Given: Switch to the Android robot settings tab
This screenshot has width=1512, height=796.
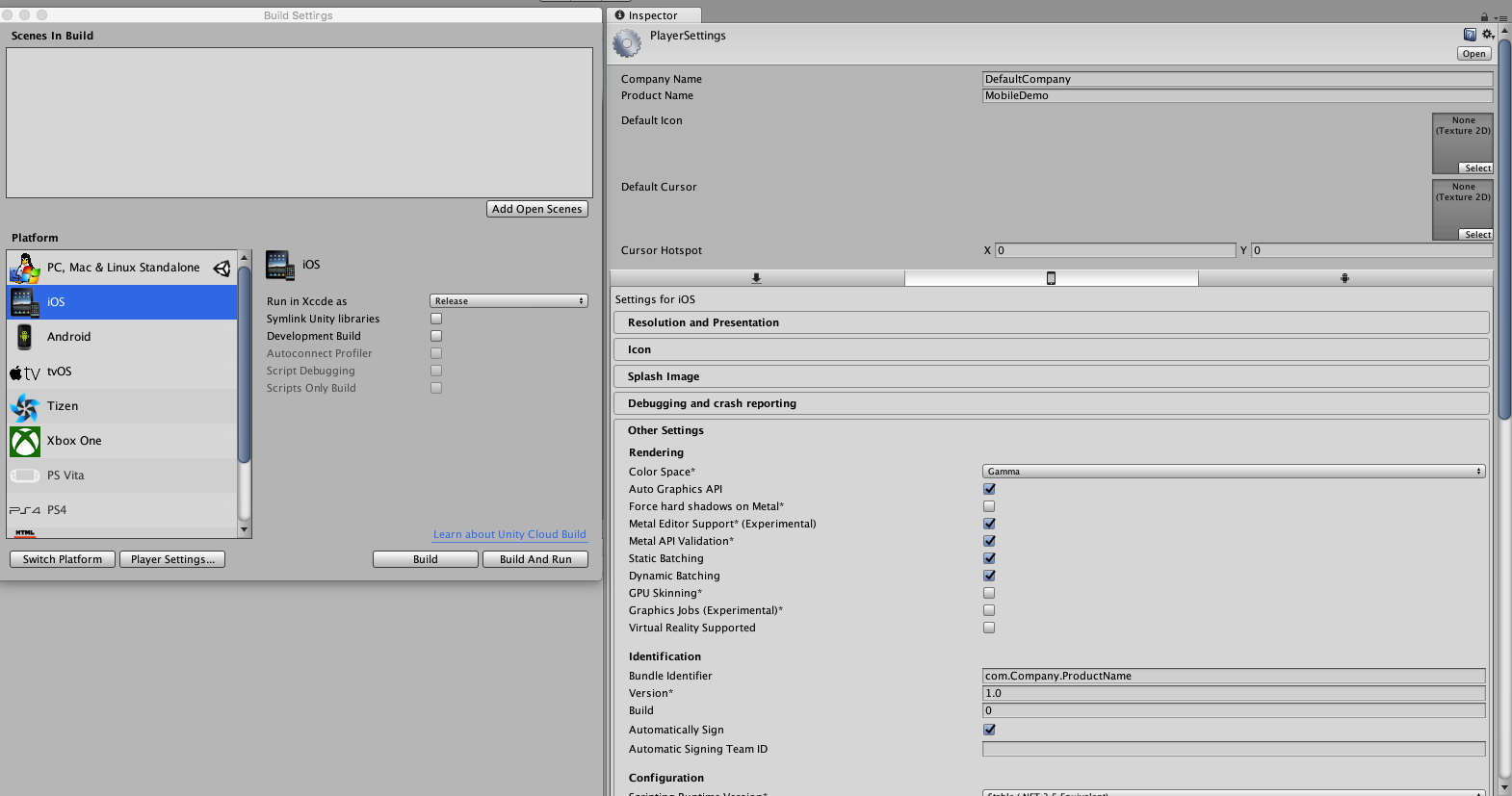Looking at the screenshot, I should tap(1345, 278).
